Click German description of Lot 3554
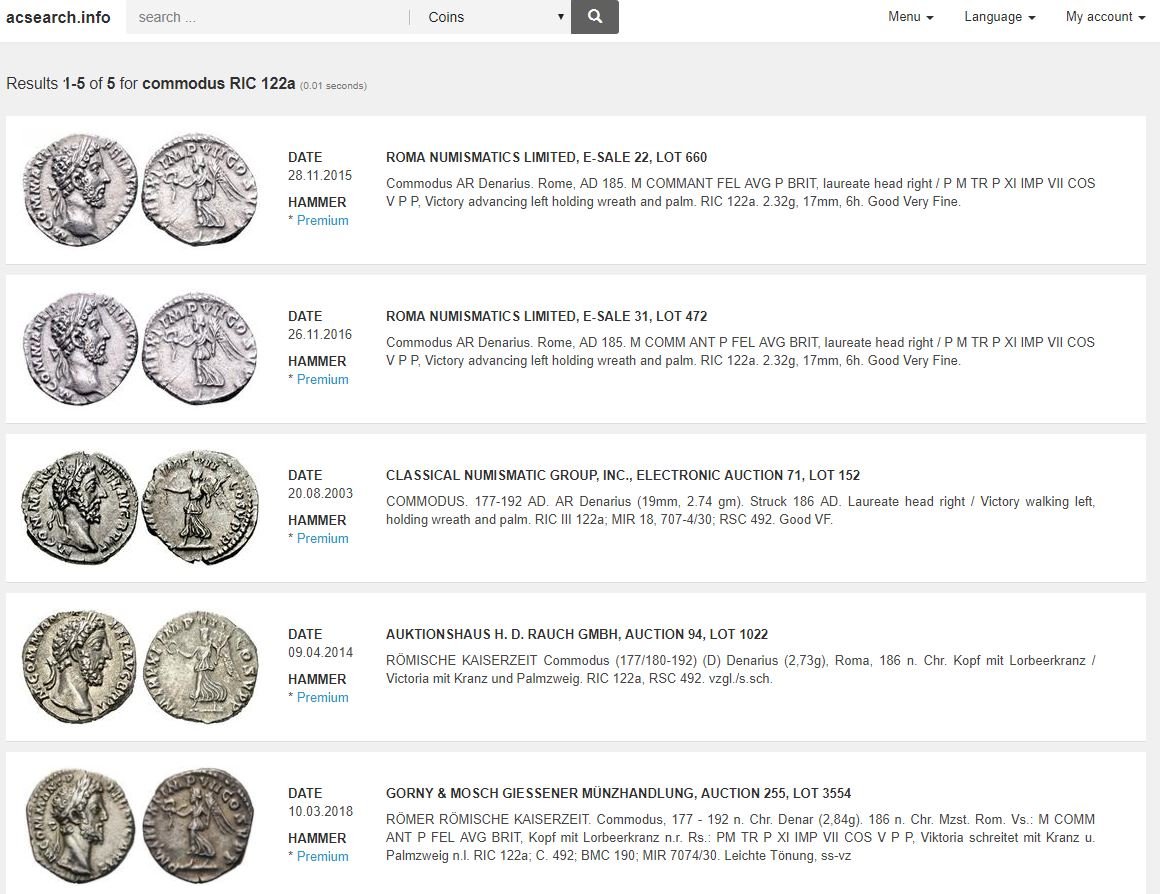This screenshot has width=1160, height=894. point(740,838)
